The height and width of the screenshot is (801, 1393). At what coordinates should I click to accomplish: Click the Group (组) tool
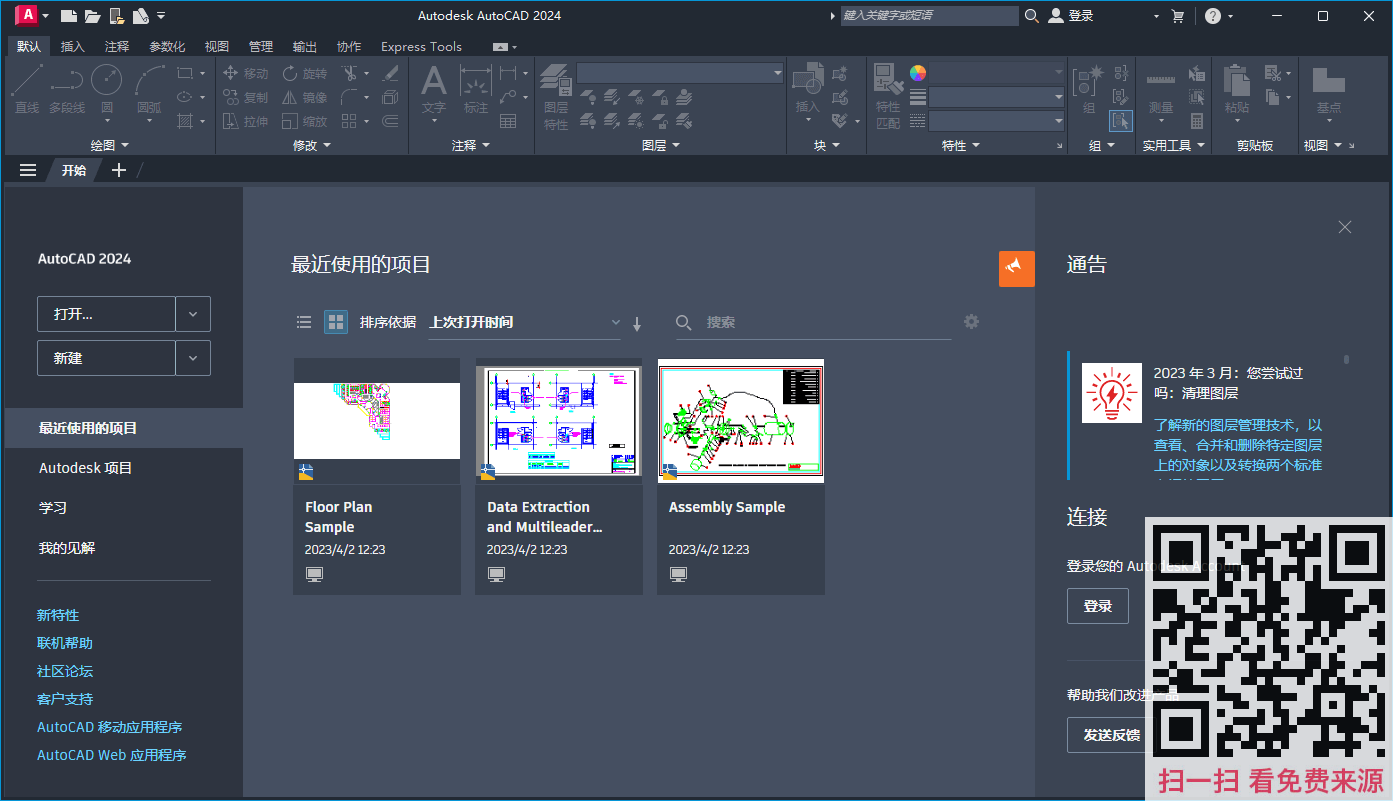pyautogui.click(x=1088, y=90)
